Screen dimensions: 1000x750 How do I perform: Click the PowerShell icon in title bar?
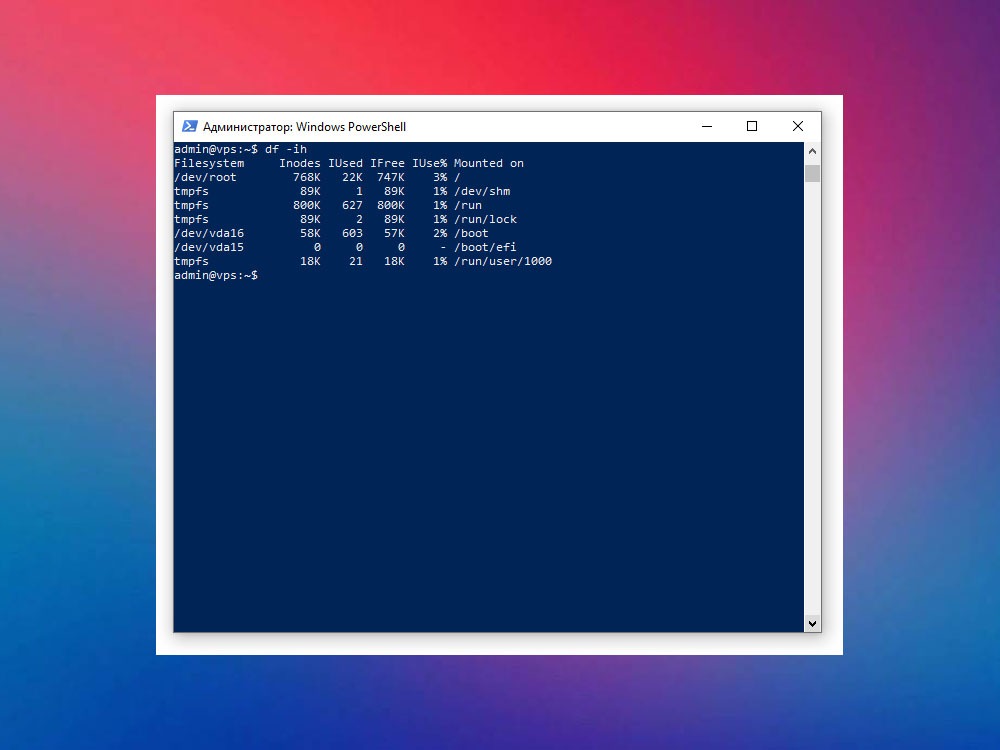[x=189, y=126]
